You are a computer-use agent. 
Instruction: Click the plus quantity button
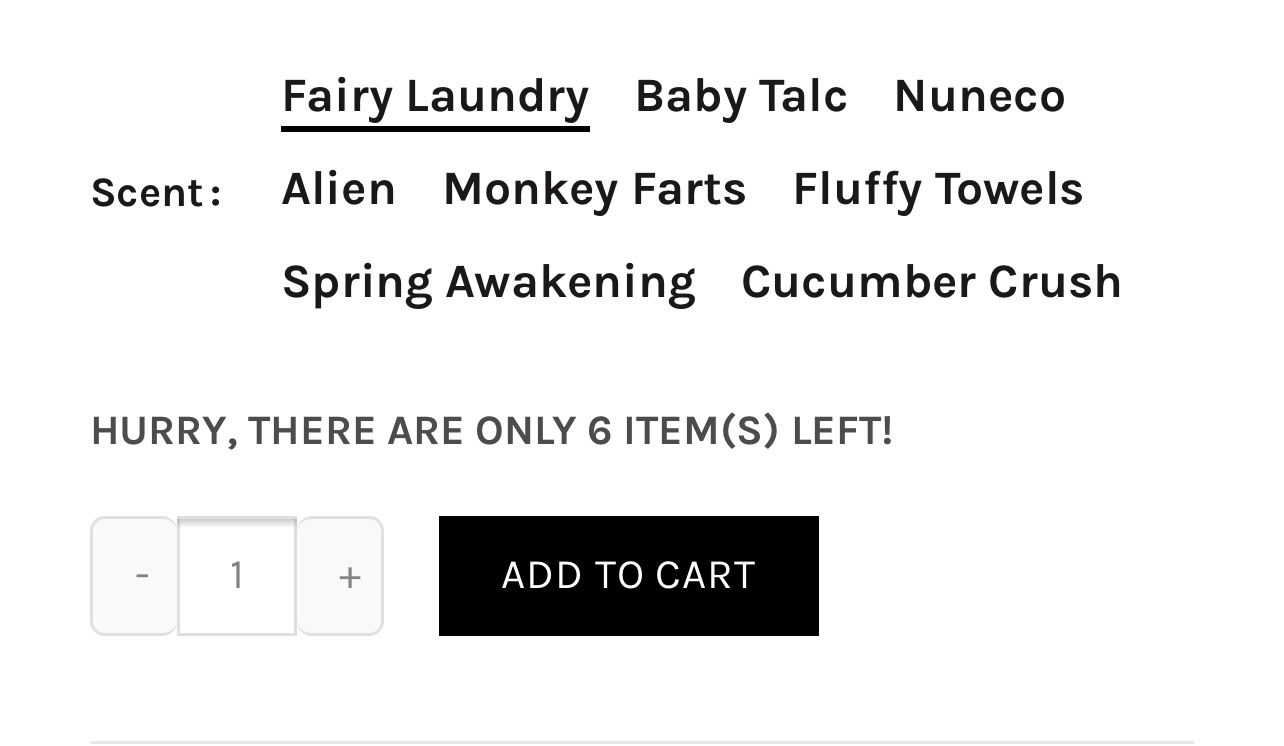point(340,576)
